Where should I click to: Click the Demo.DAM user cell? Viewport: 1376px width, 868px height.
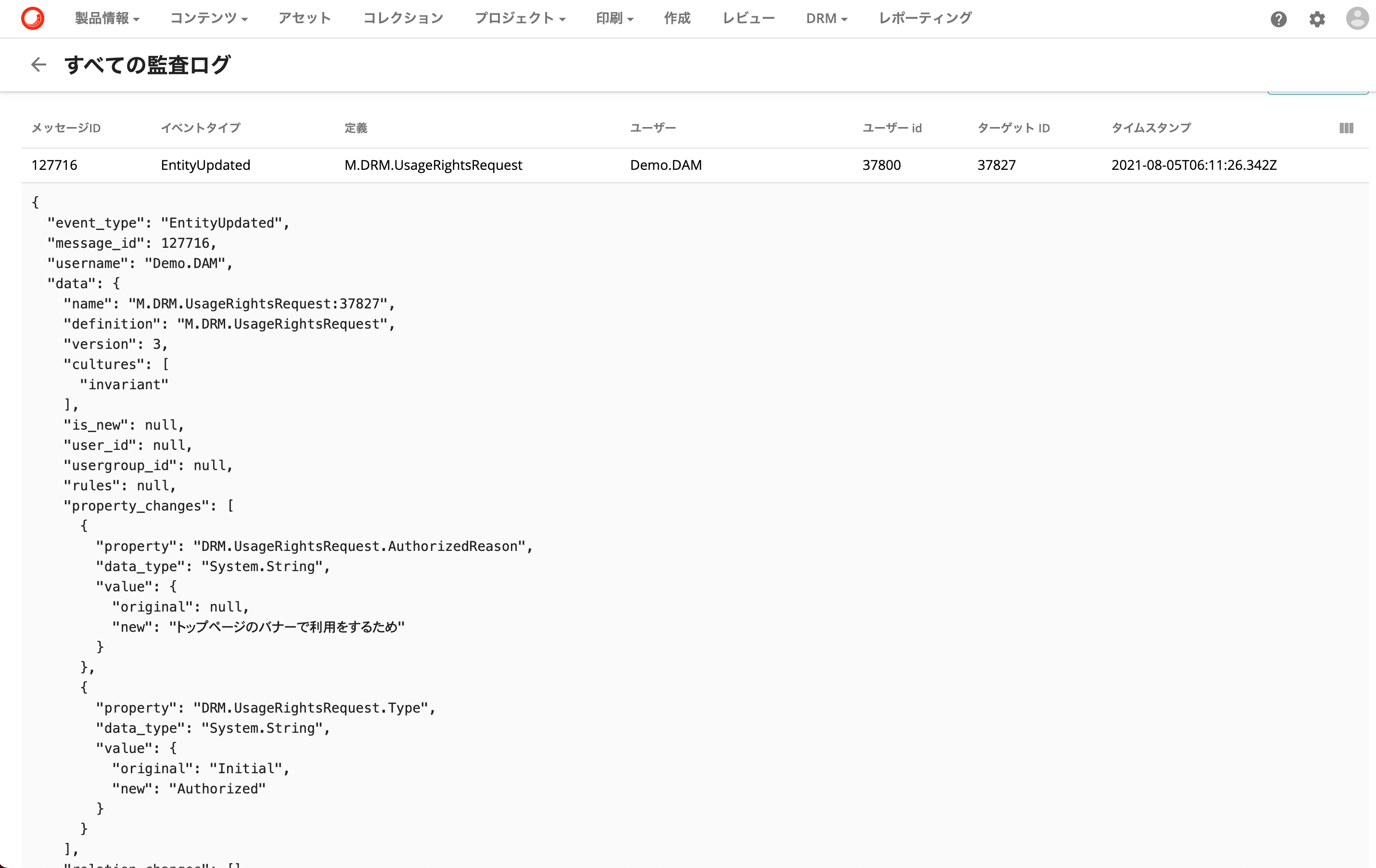click(x=666, y=165)
